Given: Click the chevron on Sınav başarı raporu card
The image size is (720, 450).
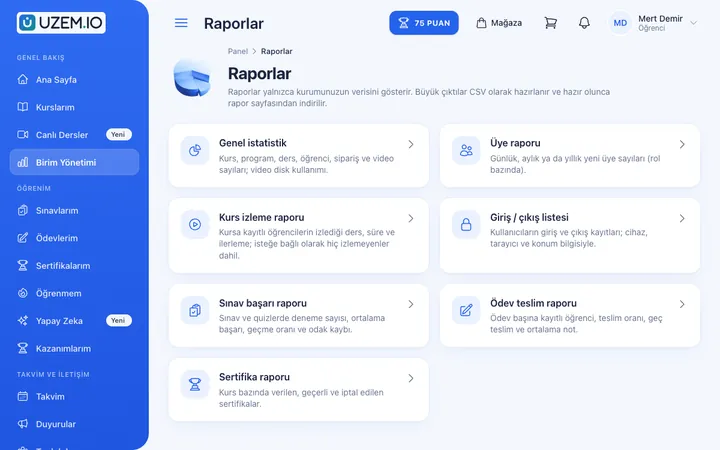Looking at the screenshot, I should [x=411, y=304].
